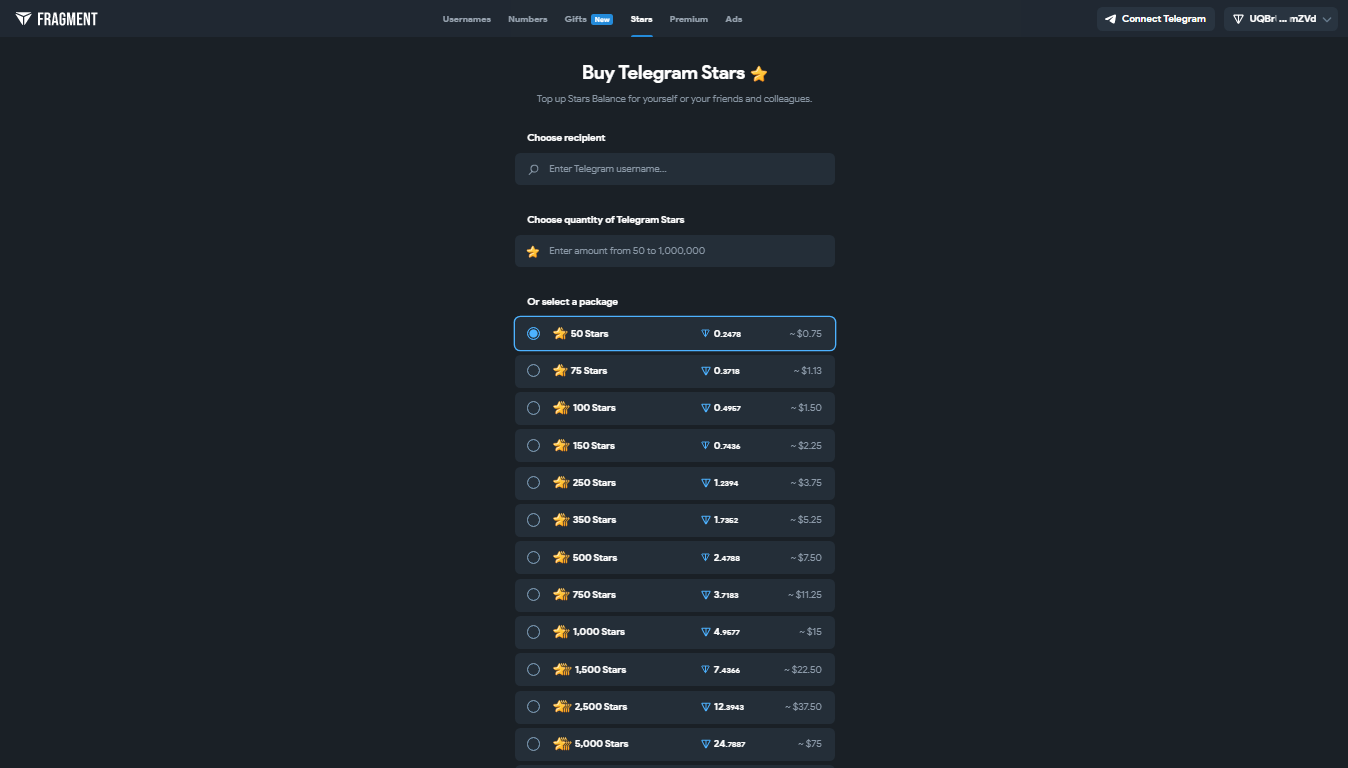The width and height of the screenshot is (1348, 768).
Task: Focus the Enter Telegram username field
Action: click(x=685, y=169)
